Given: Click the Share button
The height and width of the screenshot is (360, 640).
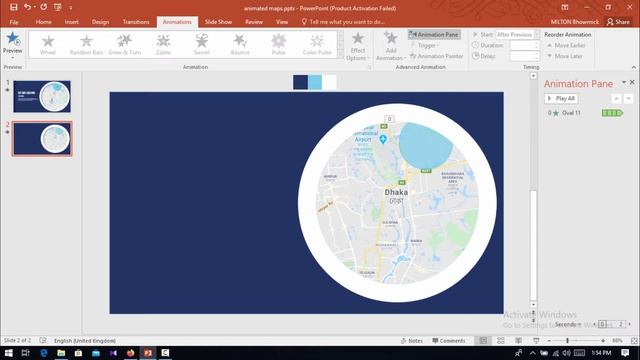Looking at the screenshot, I should (618, 22).
